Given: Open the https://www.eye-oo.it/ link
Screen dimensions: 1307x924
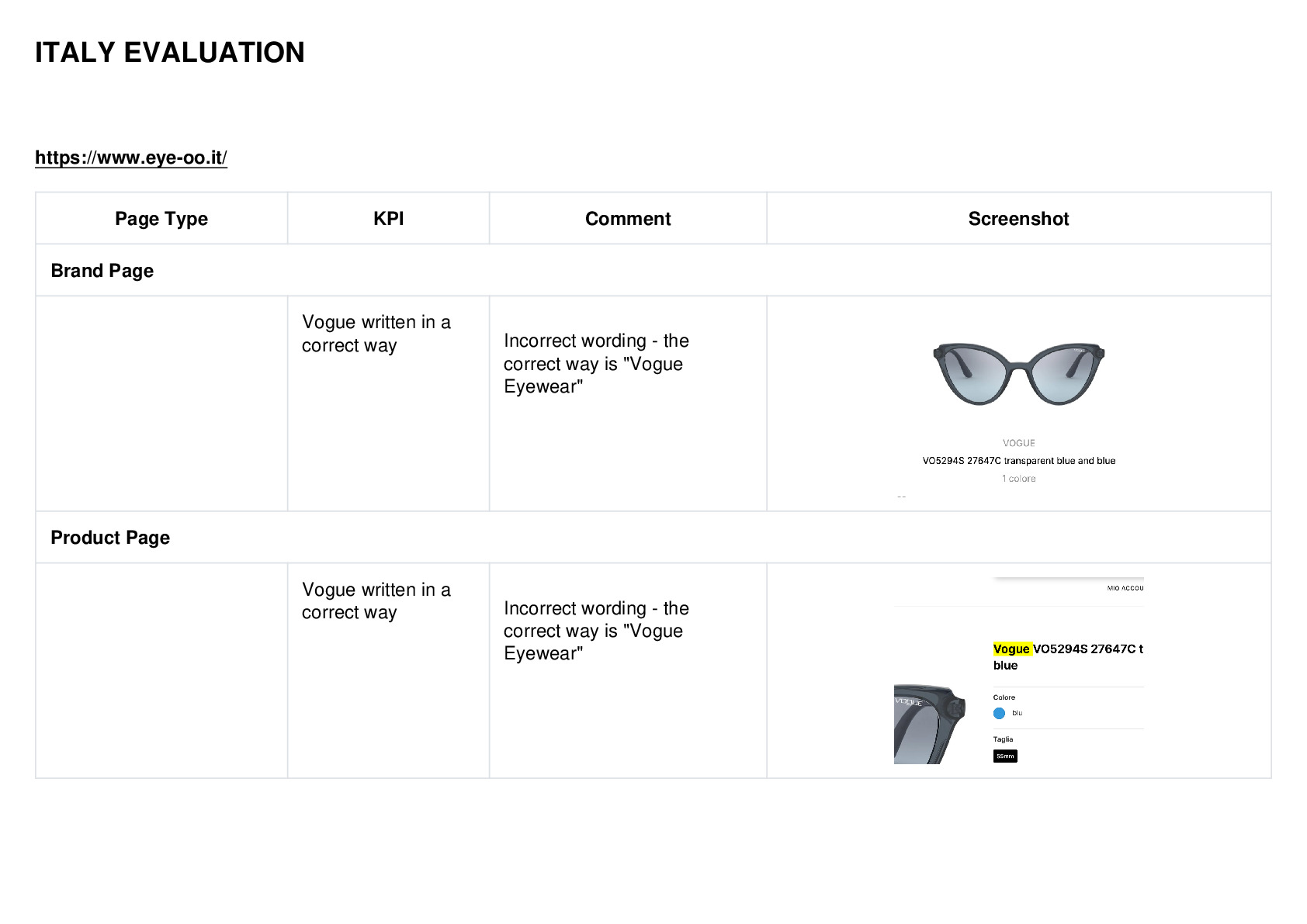Looking at the screenshot, I should 131,157.
